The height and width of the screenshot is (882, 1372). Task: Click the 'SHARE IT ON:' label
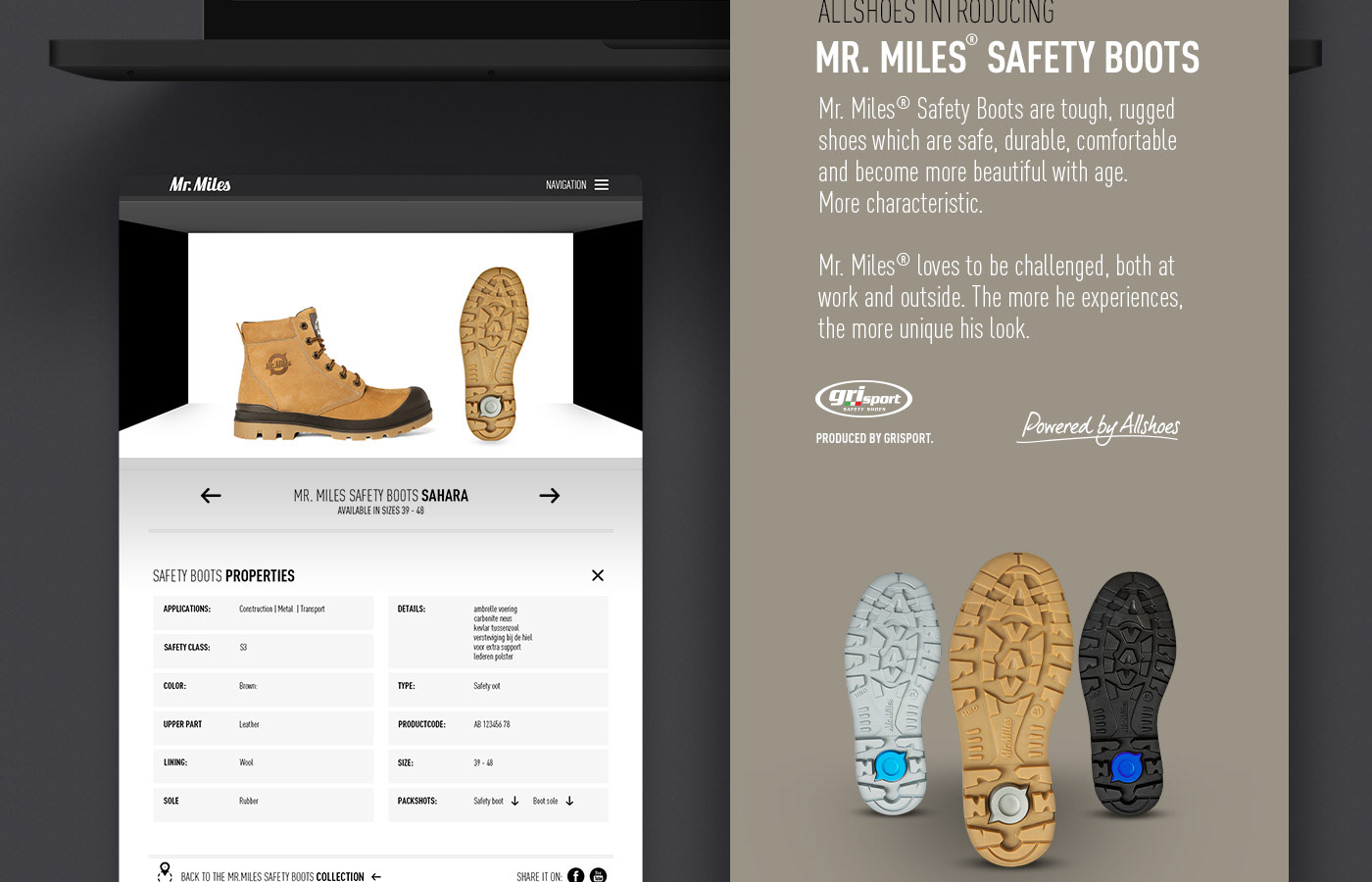point(539,877)
